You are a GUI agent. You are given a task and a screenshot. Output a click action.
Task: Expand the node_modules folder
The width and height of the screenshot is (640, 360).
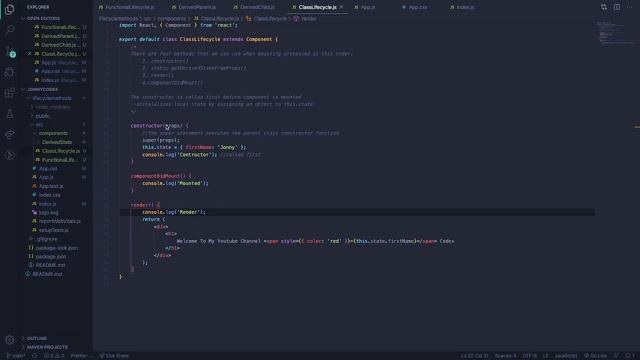(x=52, y=107)
